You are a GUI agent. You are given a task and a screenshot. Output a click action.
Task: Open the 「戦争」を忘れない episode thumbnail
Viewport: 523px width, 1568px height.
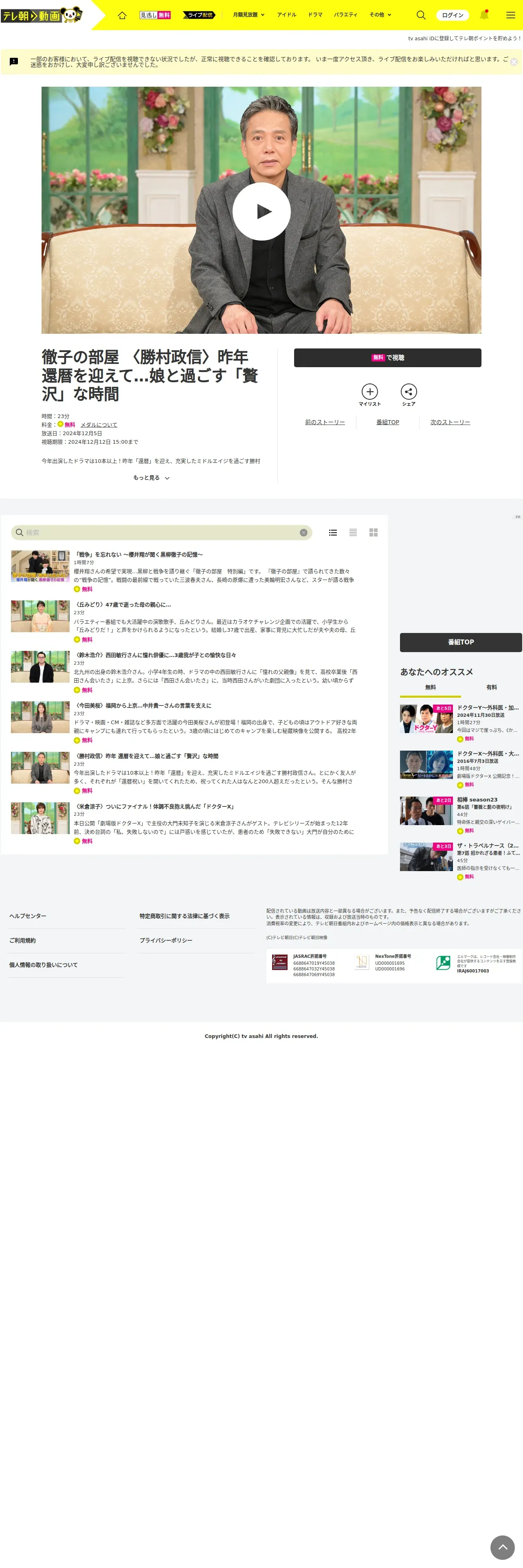[40, 566]
